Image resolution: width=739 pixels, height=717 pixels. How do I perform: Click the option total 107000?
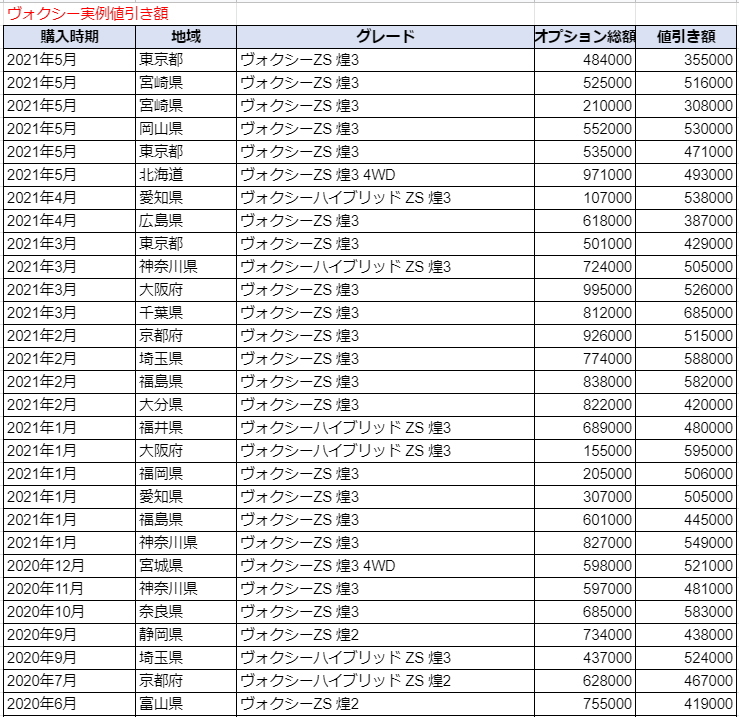coord(585,198)
